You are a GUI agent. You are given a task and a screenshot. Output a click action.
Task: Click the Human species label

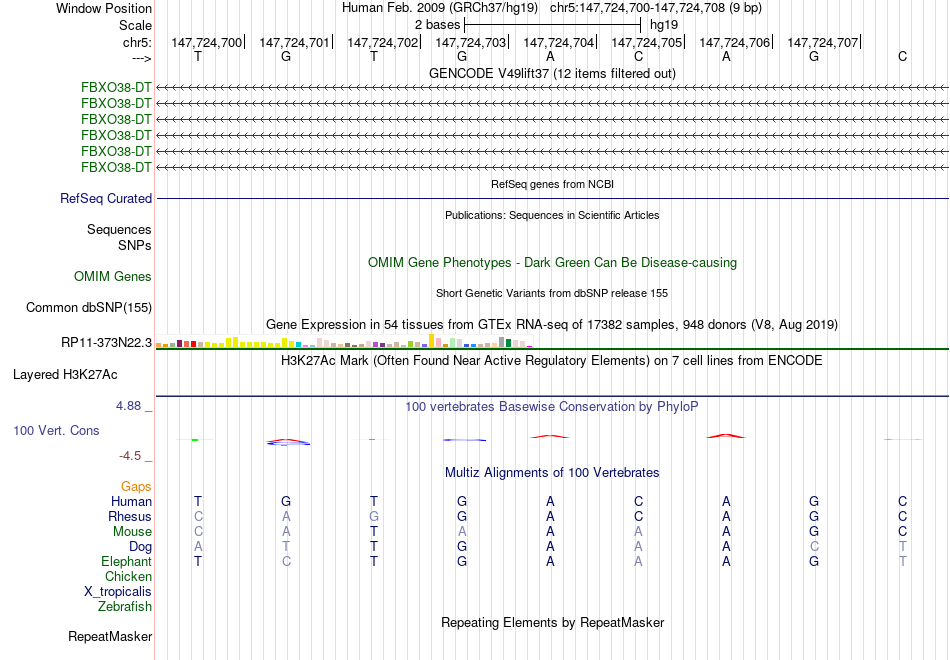pyautogui.click(x=131, y=501)
